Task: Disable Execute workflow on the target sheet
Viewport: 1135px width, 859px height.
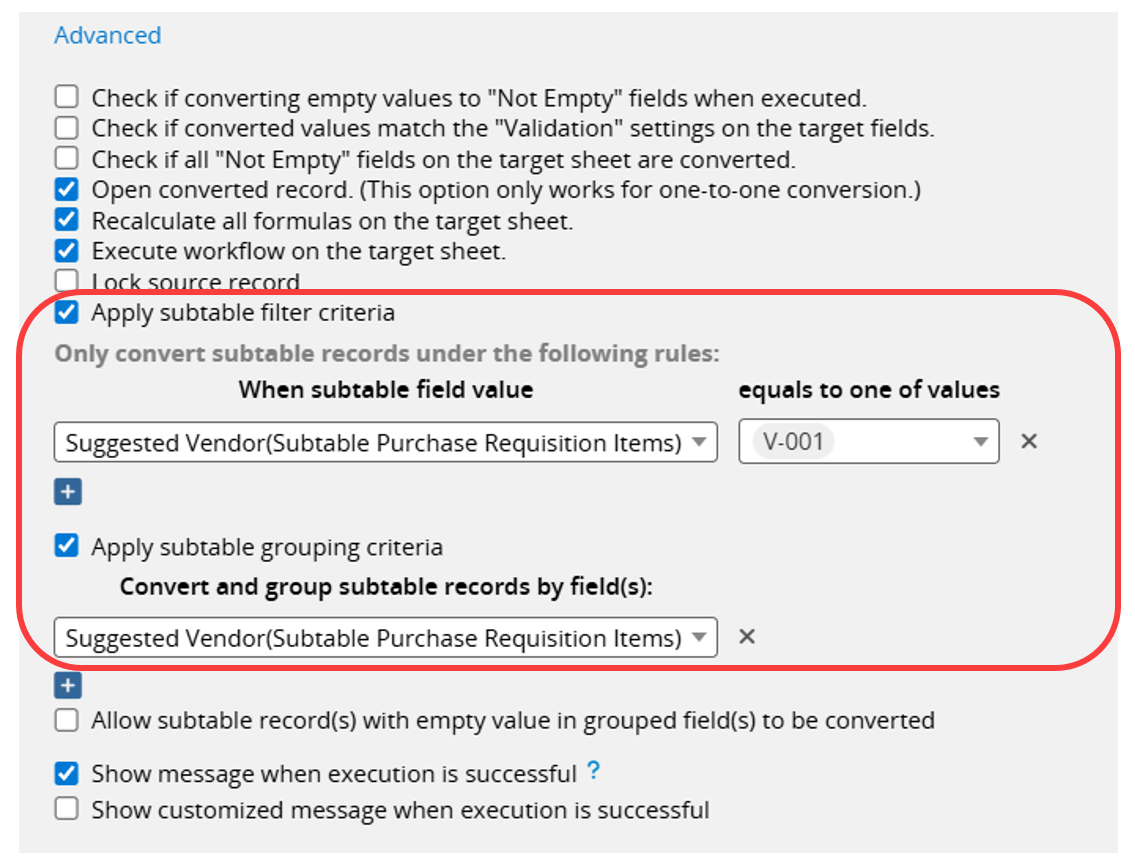Action: [66, 251]
